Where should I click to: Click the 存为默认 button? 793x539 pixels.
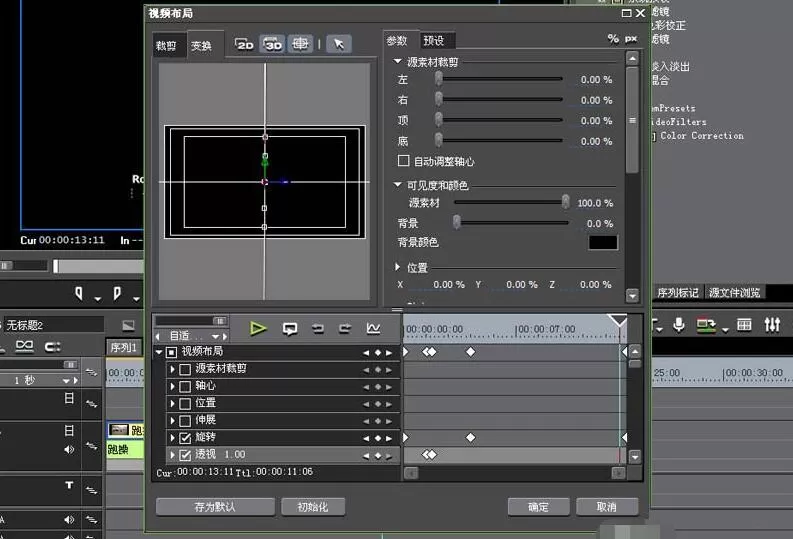click(215, 507)
